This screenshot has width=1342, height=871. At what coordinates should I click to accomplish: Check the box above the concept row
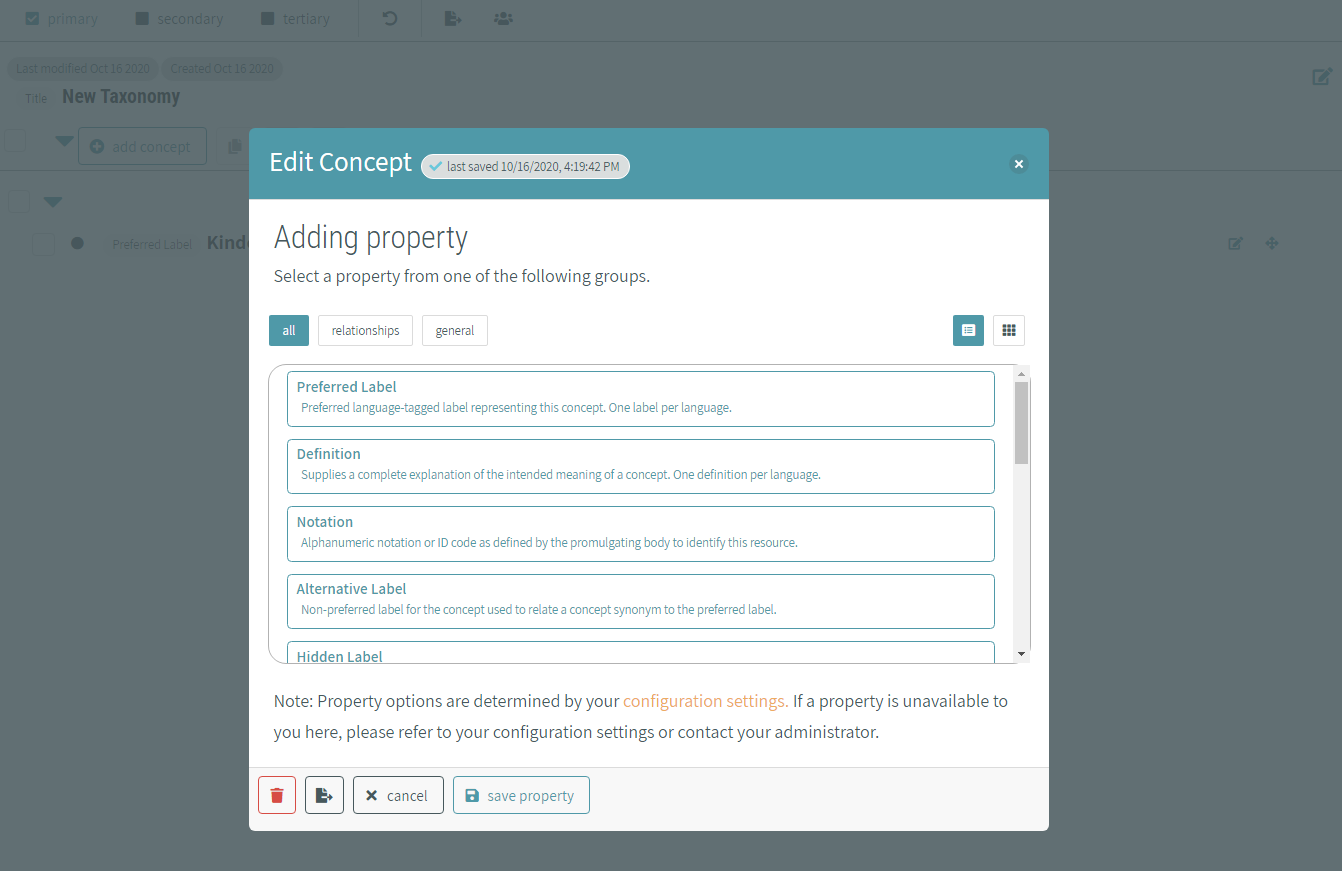pos(19,201)
